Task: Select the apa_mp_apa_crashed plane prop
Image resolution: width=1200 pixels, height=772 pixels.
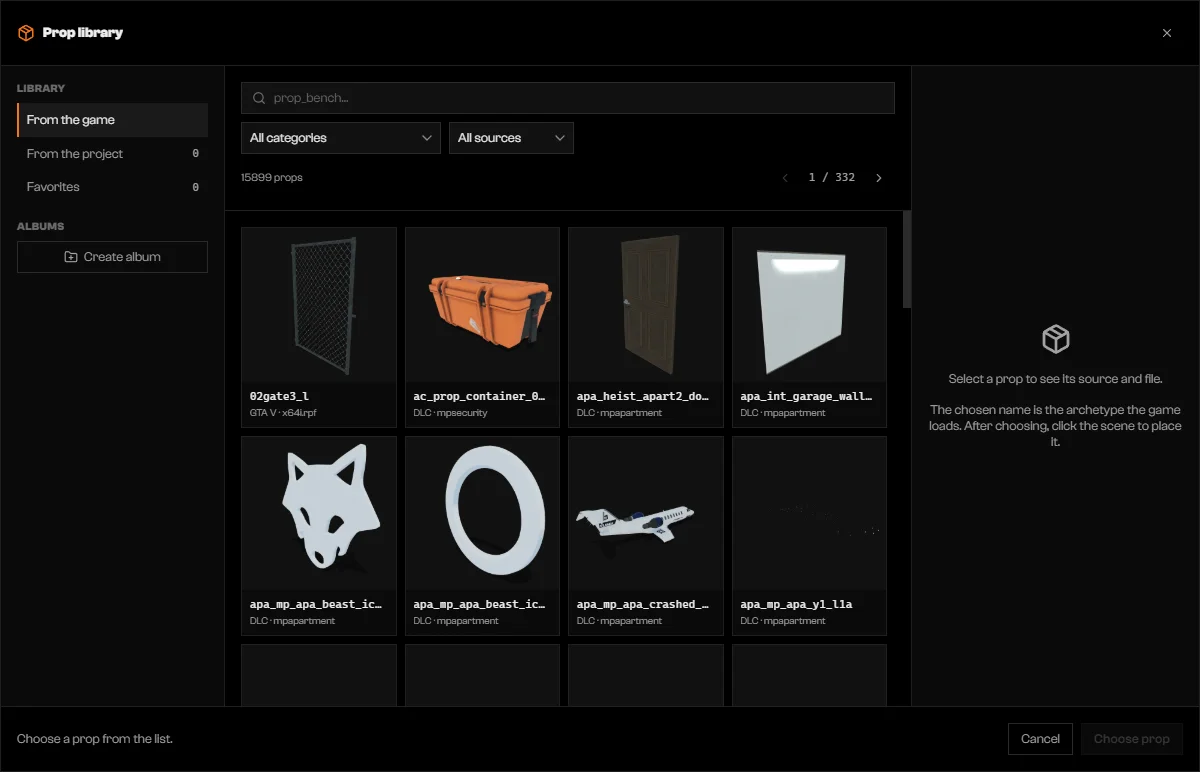Action: (646, 513)
